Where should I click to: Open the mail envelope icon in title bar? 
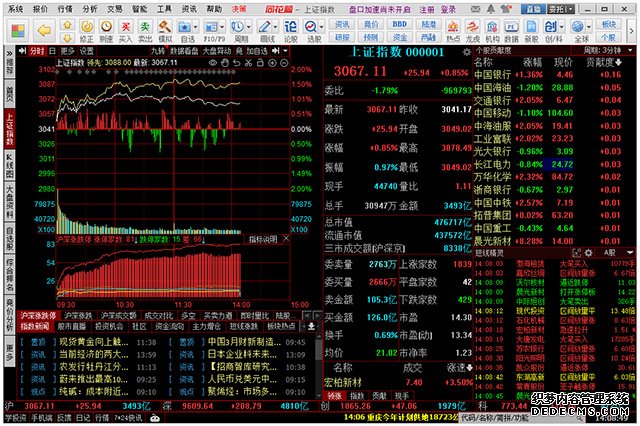pos(476,9)
